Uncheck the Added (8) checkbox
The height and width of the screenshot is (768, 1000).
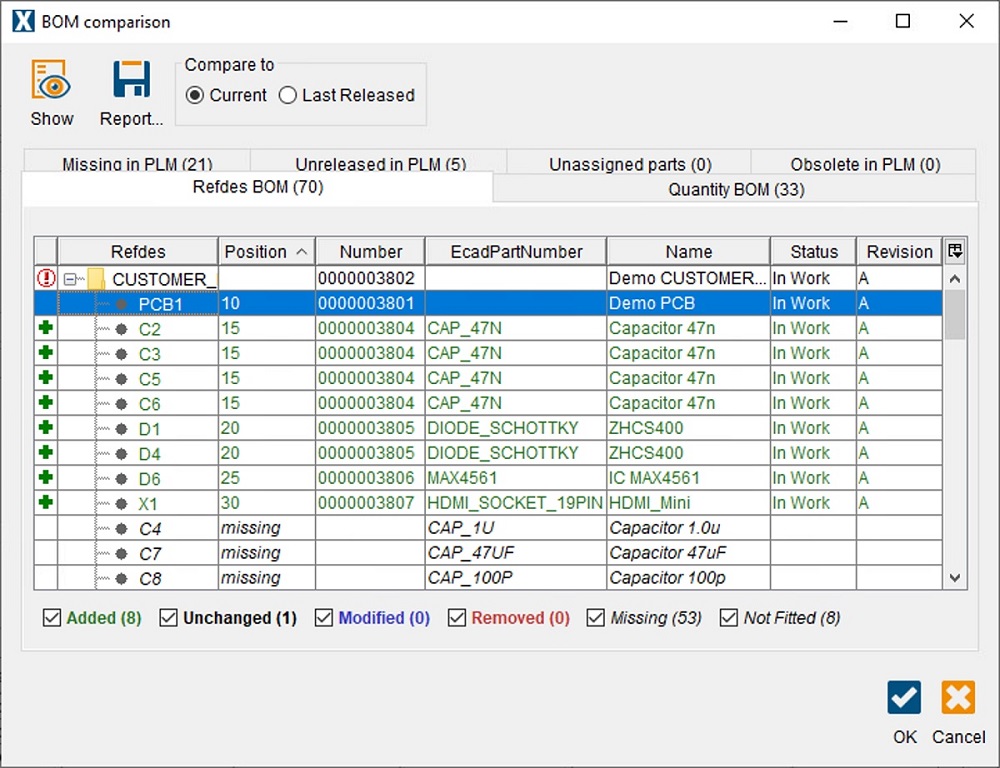52,618
